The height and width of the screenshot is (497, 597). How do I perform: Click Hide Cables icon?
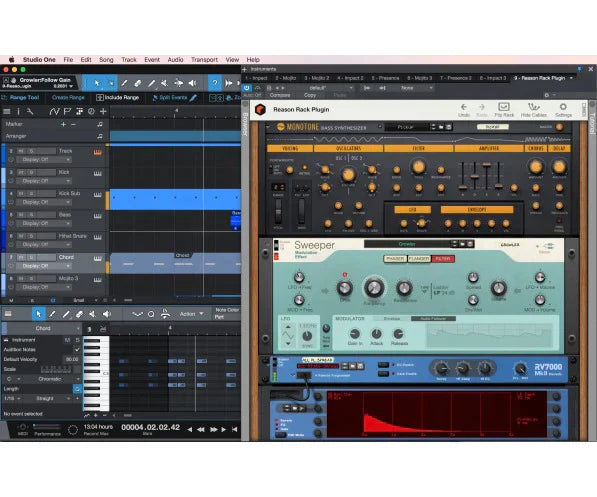point(534,109)
